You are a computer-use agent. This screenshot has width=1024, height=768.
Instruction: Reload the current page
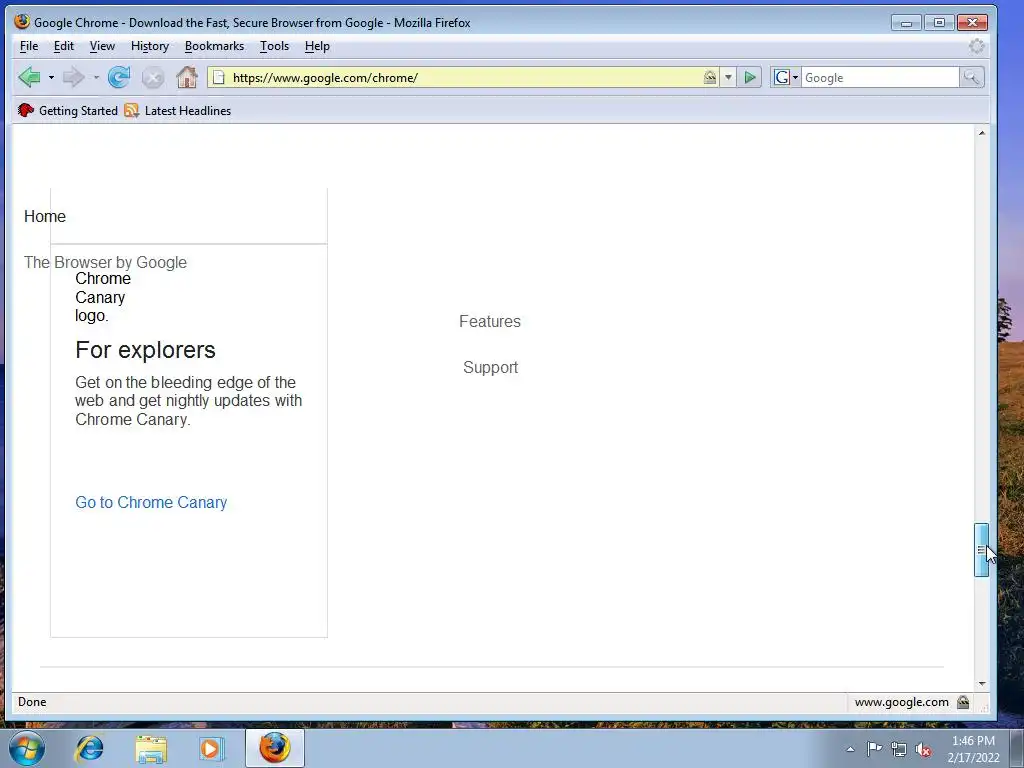click(x=119, y=78)
